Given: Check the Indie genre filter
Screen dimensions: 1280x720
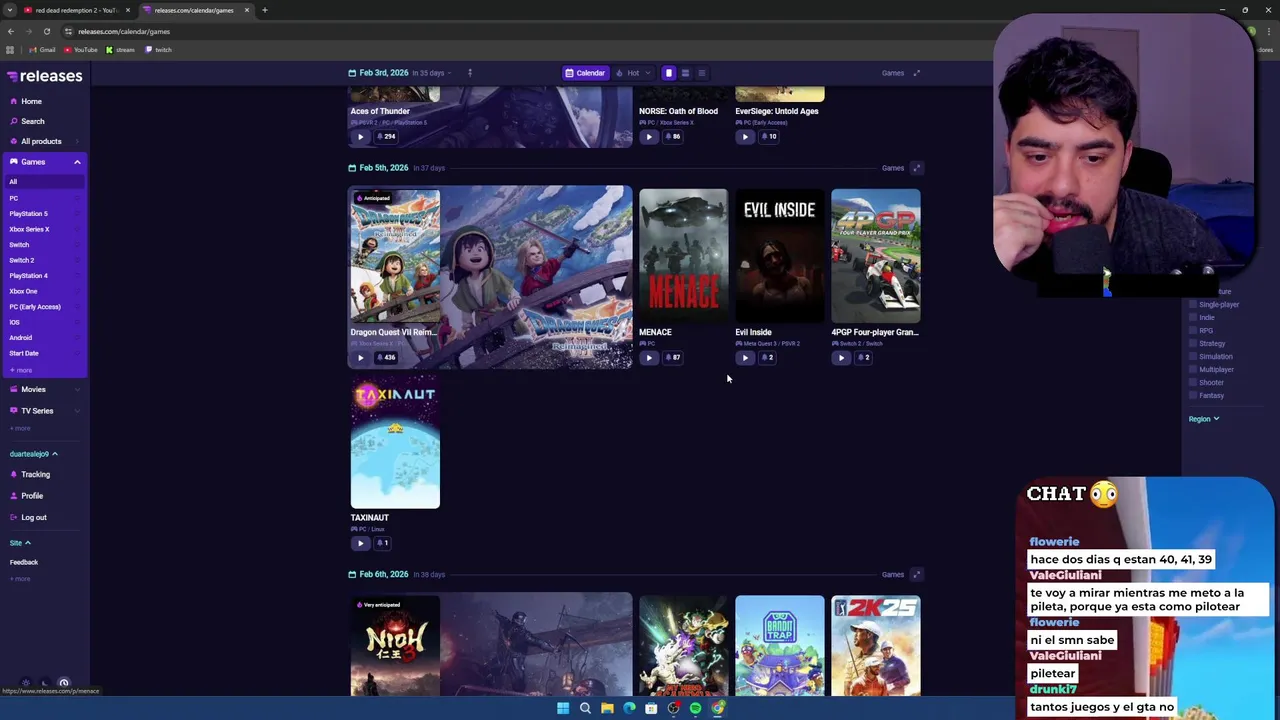Looking at the screenshot, I should (x=1193, y=317).
